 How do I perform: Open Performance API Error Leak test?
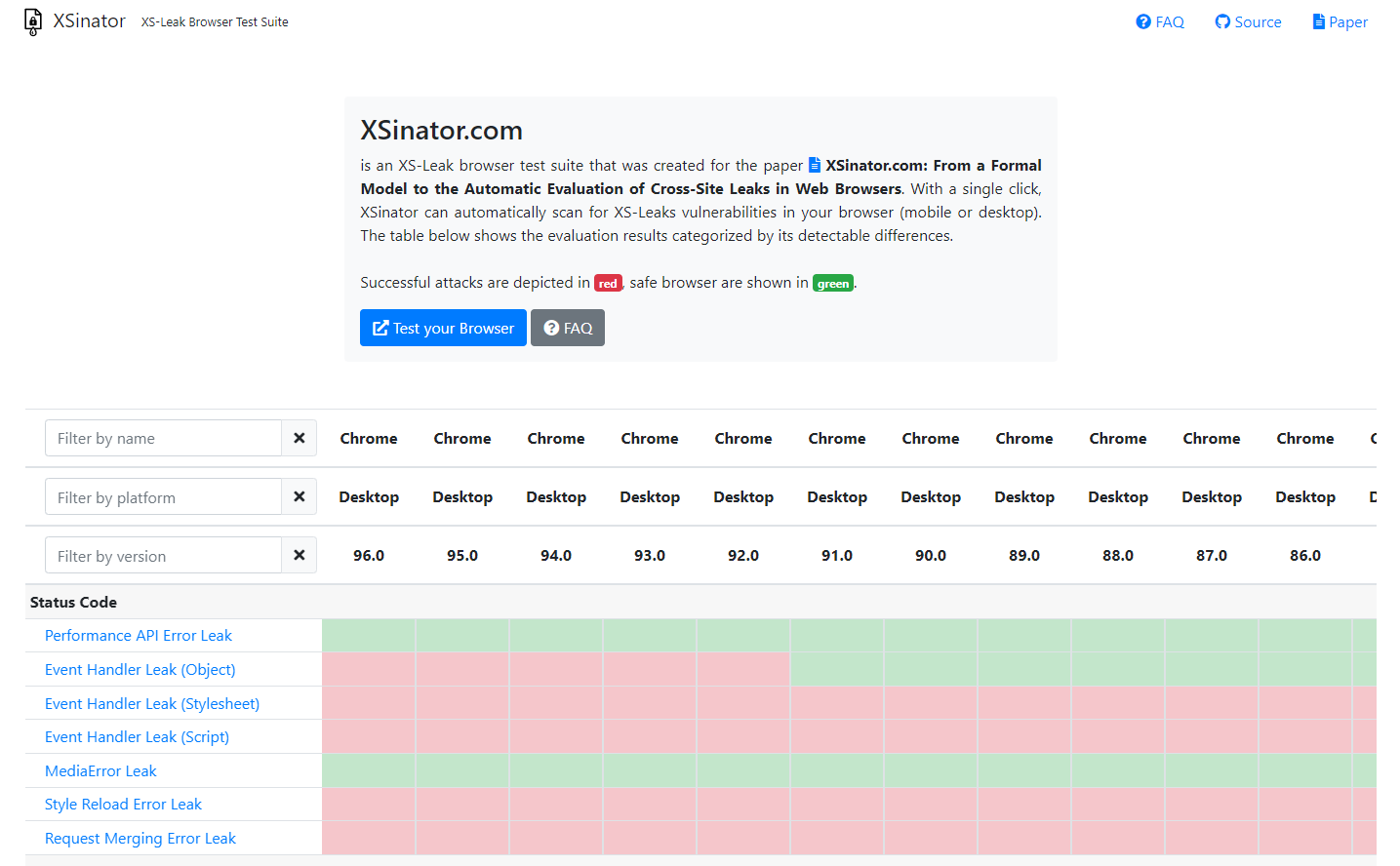point(139,636)
